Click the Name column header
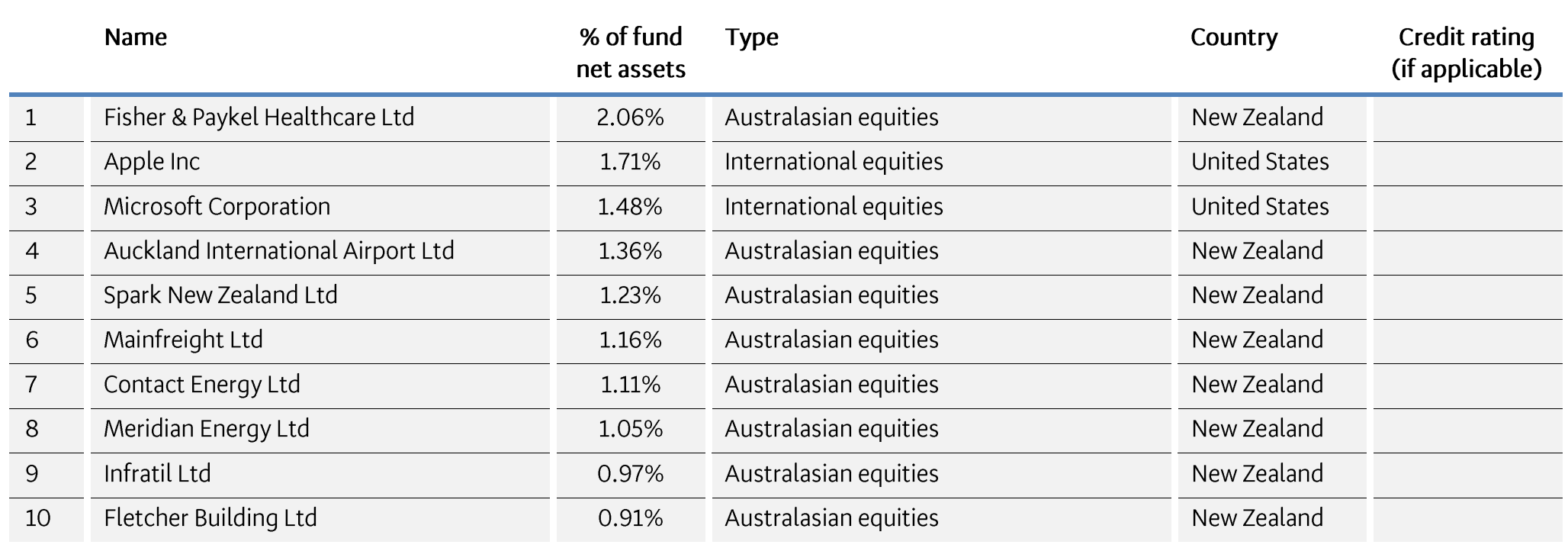Viewport: 1568px width, 548px height. coord(135,37)
